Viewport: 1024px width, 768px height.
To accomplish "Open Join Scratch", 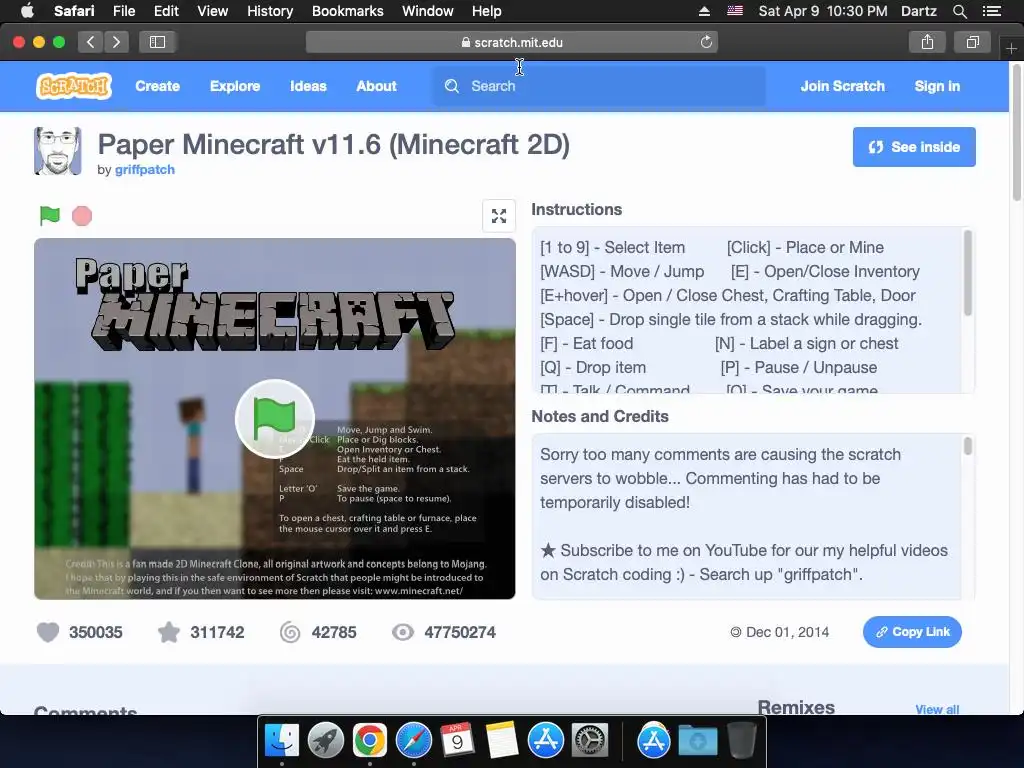I will 842,86.
